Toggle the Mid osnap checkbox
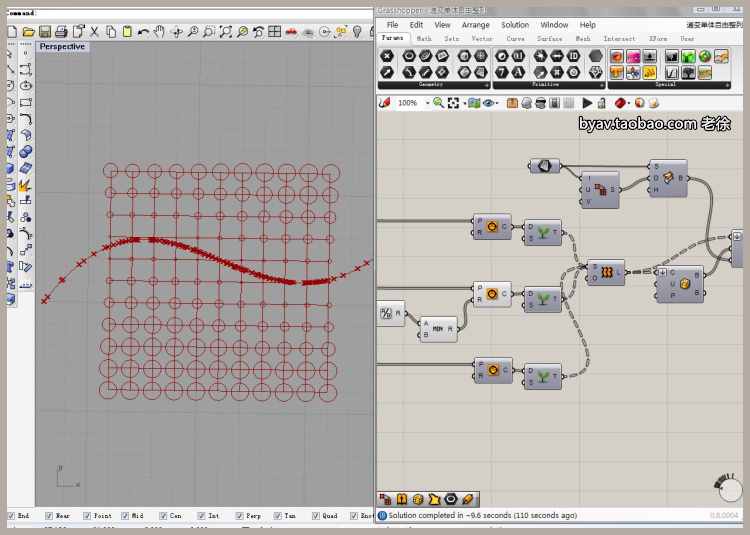The width and height of the screenshot is (750, 535). pyautogui.click(x=124, y=516)
